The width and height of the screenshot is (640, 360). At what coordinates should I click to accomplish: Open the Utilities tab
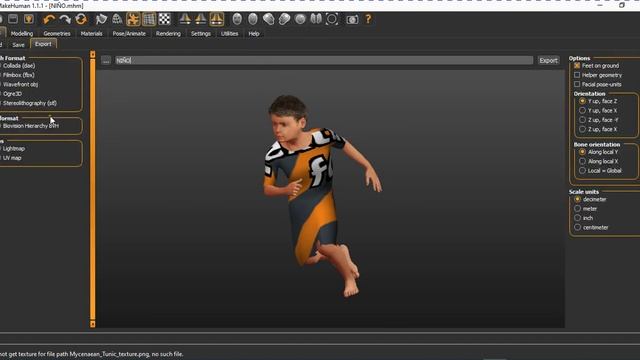229,33
